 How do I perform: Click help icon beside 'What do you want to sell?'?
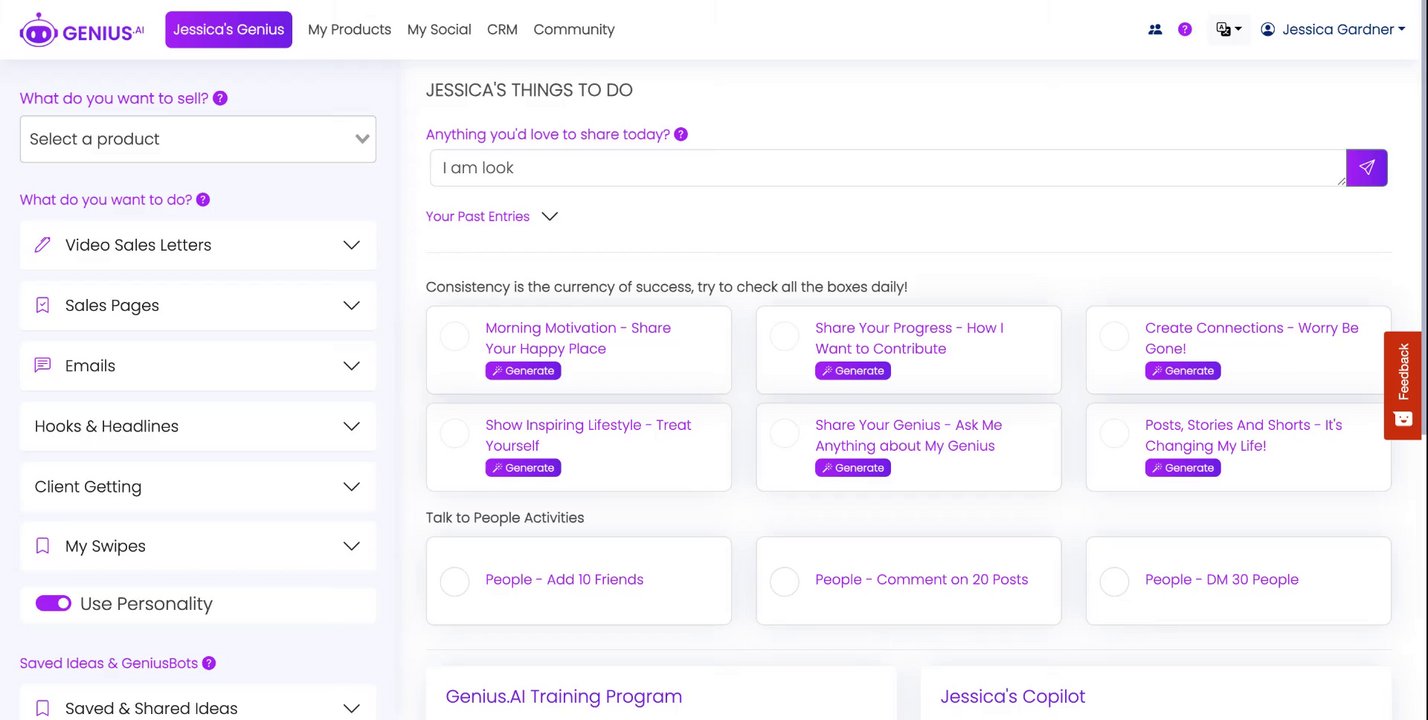coord(220,98)
